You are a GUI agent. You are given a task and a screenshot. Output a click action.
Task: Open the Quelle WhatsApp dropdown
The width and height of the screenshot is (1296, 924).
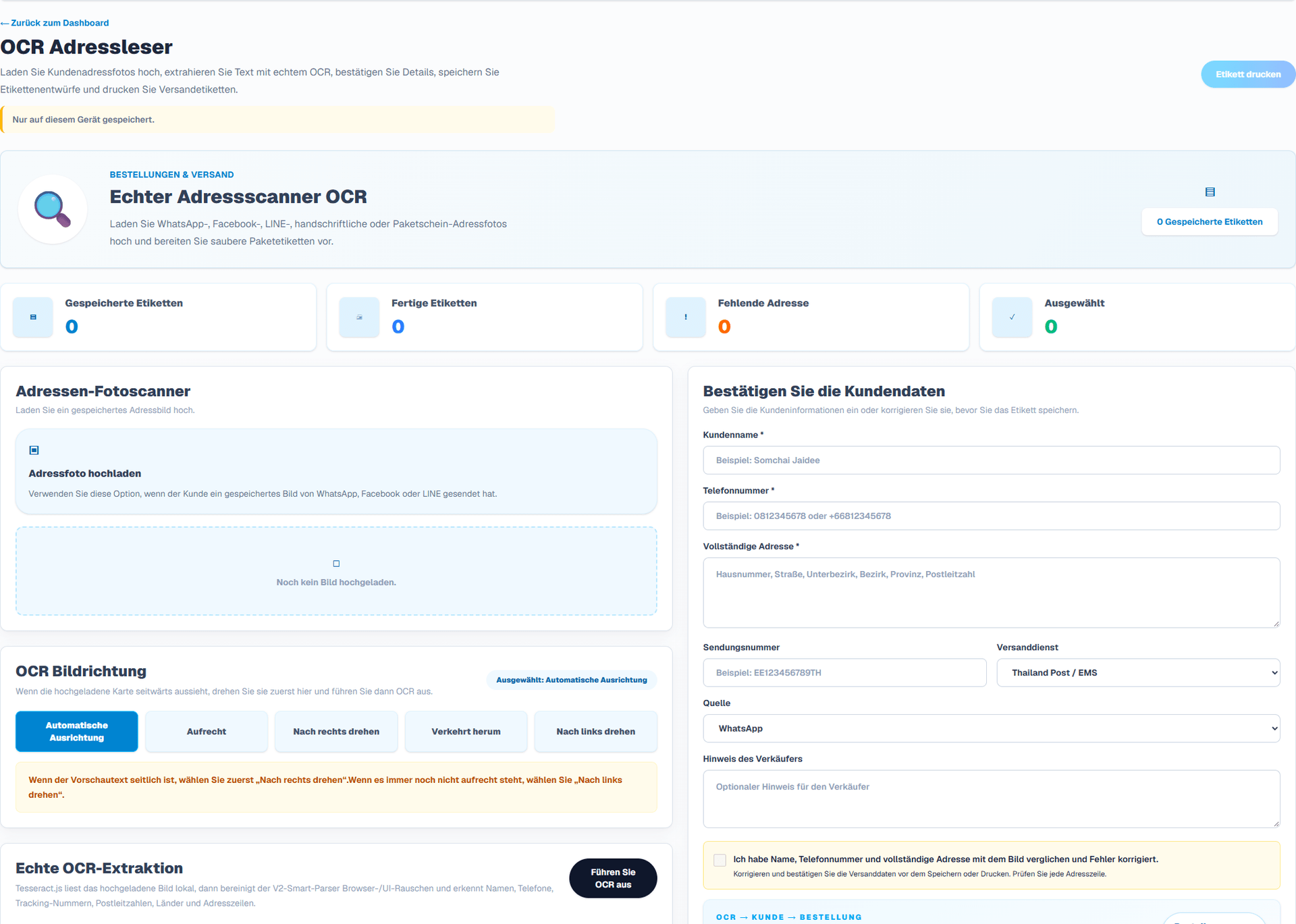click(992, 729)
